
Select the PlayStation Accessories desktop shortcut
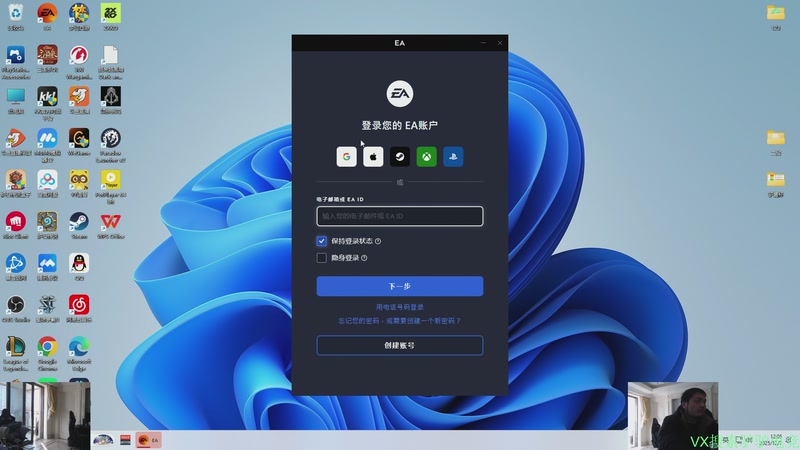16,62
